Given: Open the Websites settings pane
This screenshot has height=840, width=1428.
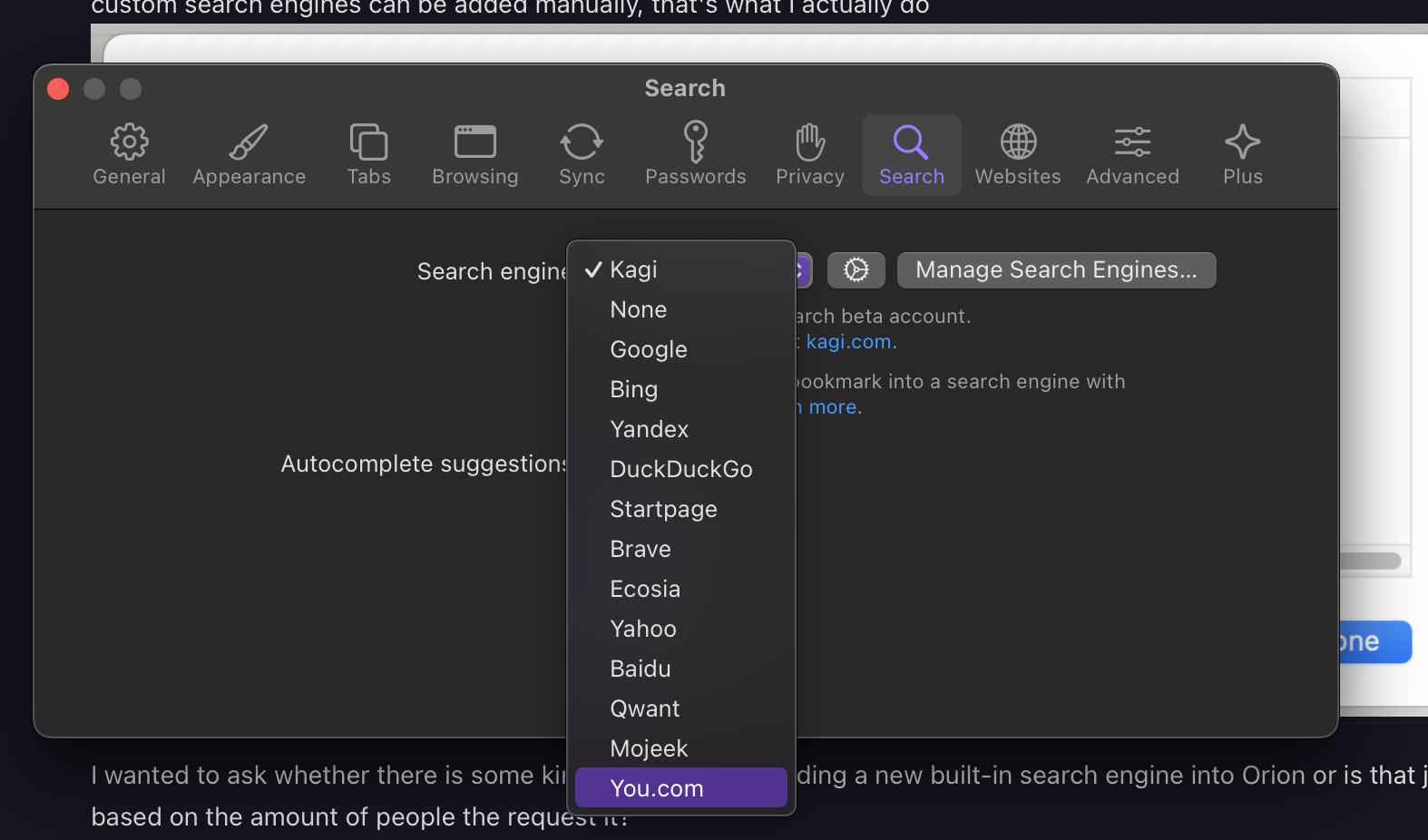Looking at the screenshot, I should pos(1017,155).
